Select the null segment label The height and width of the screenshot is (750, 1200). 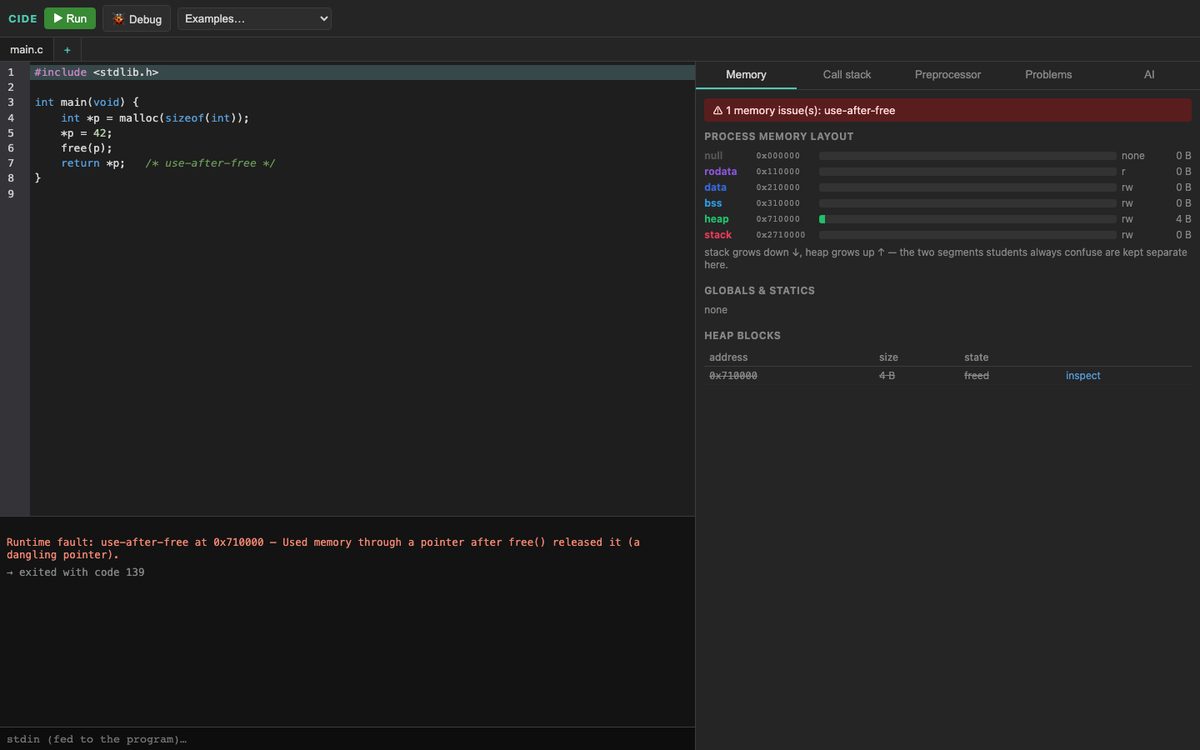[x=713, y=156]
